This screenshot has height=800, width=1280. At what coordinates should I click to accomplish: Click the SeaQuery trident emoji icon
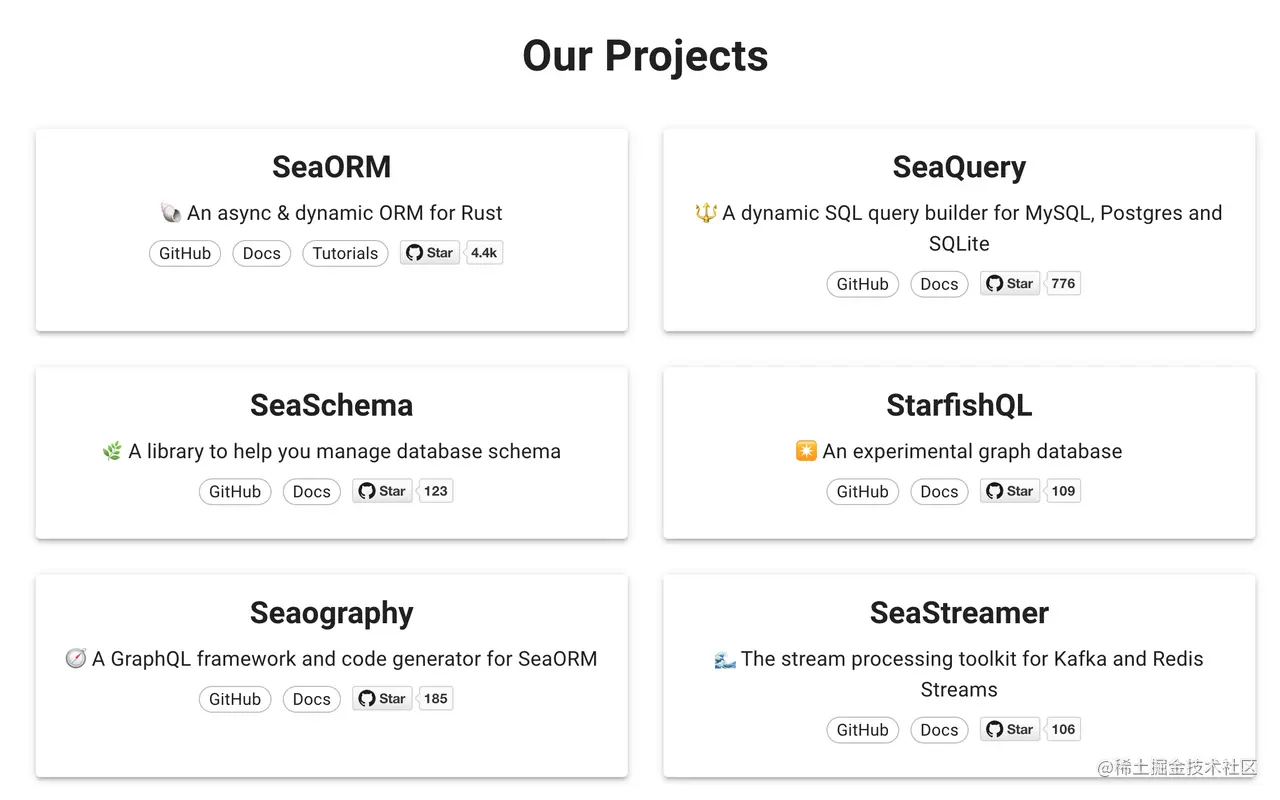(x=706, y=213)
